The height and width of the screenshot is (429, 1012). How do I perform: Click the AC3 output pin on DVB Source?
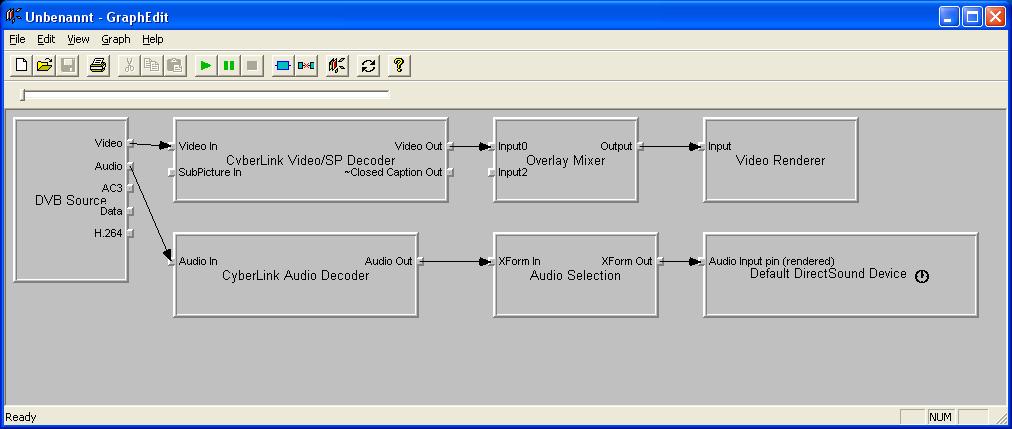[x=130, y=188]
